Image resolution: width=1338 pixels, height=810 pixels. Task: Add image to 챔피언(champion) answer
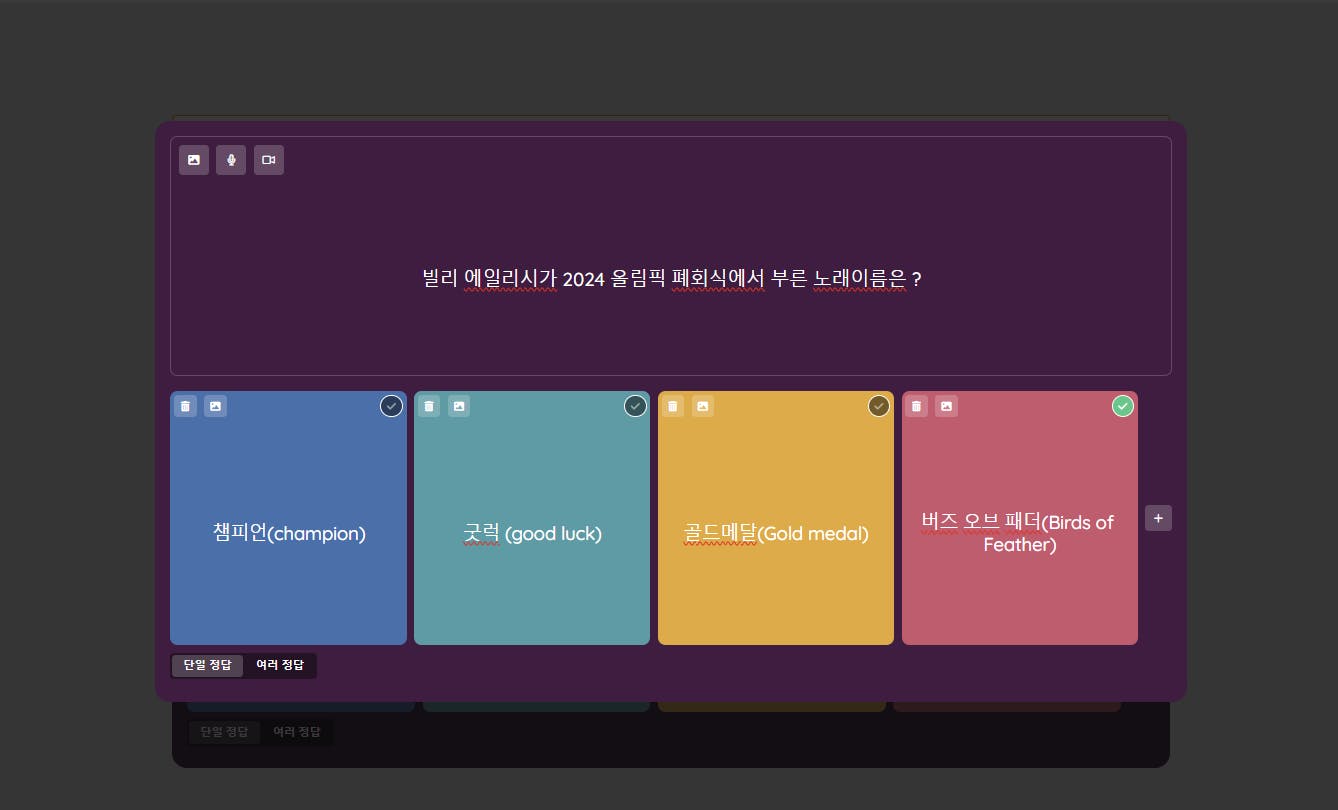[x=216, y=406]
